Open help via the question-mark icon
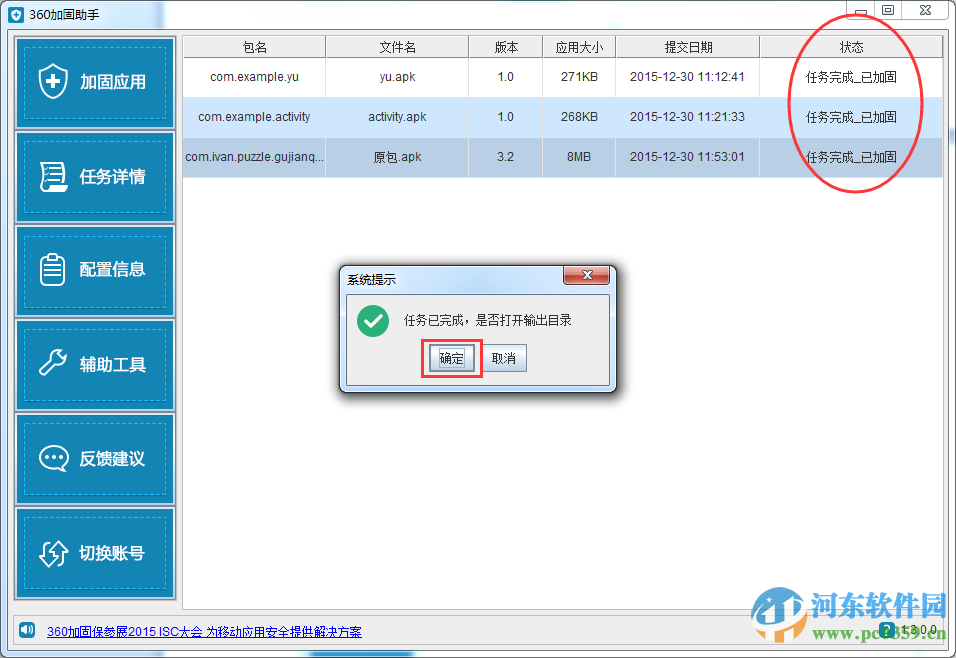The height and width of the screenshot is (658, 956). pyautogui.click(x=888, y=630)
